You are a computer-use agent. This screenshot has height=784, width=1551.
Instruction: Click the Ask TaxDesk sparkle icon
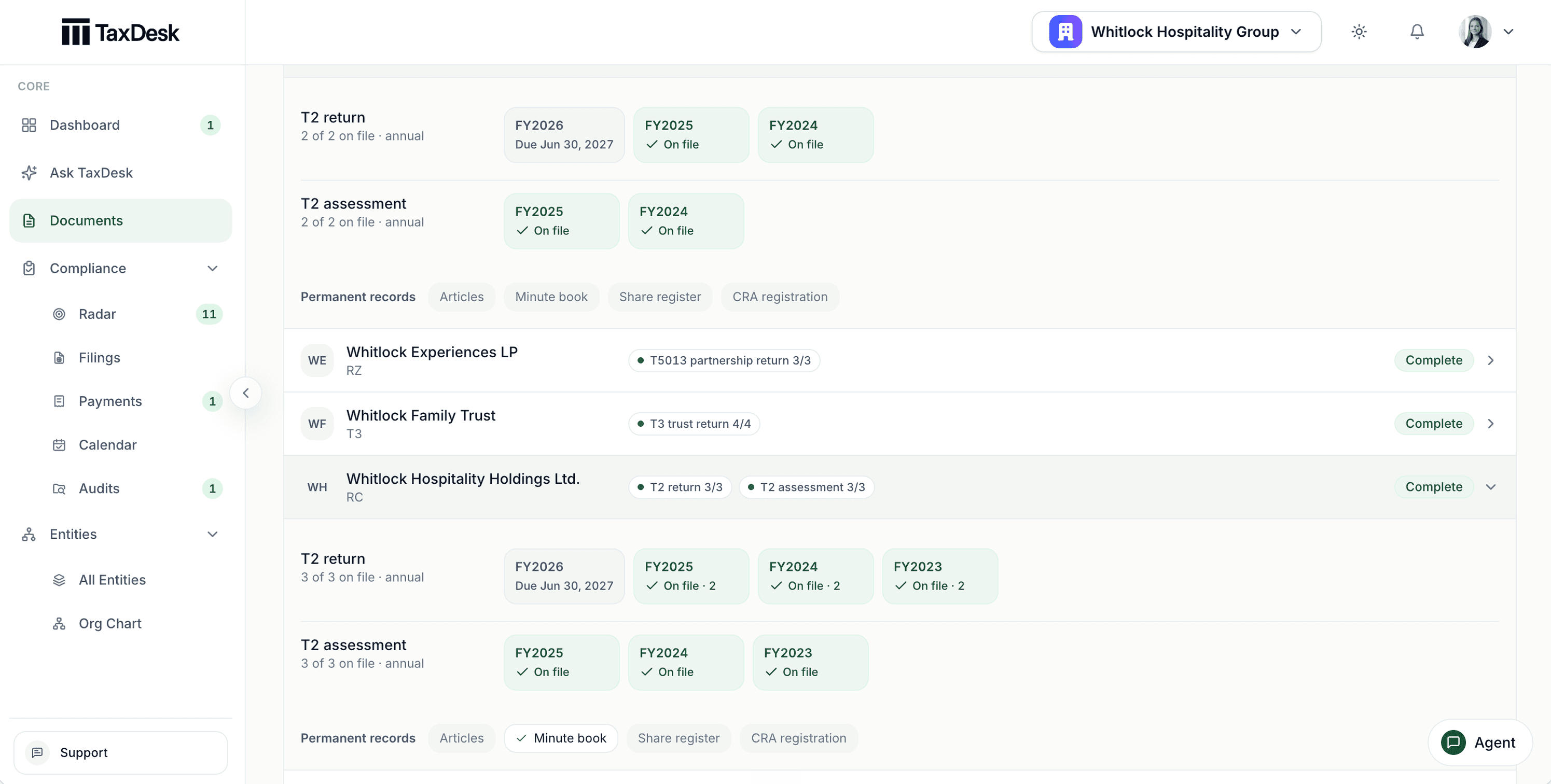(29, 173)
